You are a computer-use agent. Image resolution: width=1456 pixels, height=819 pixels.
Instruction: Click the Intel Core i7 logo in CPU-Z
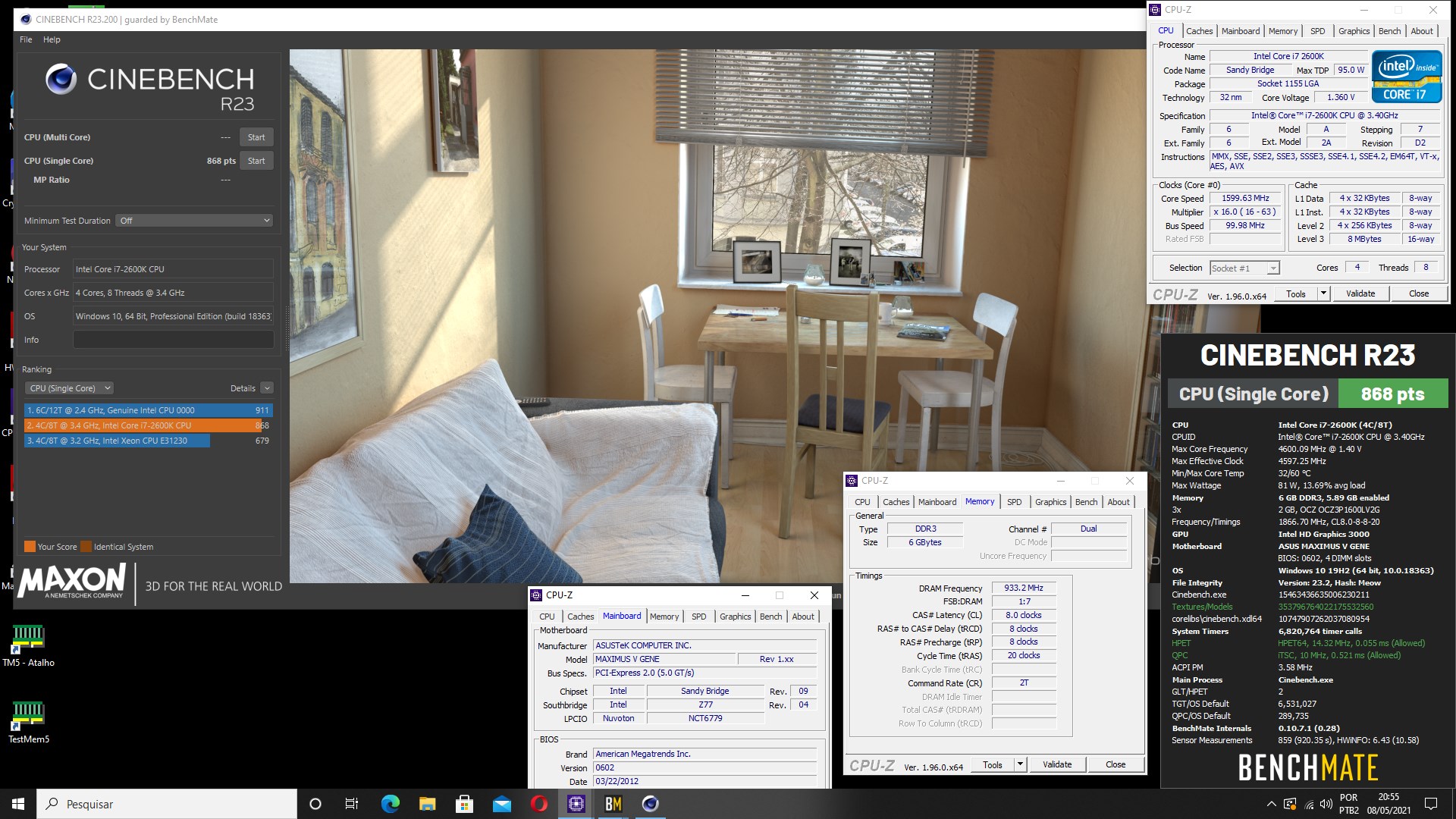point(1407,76)
